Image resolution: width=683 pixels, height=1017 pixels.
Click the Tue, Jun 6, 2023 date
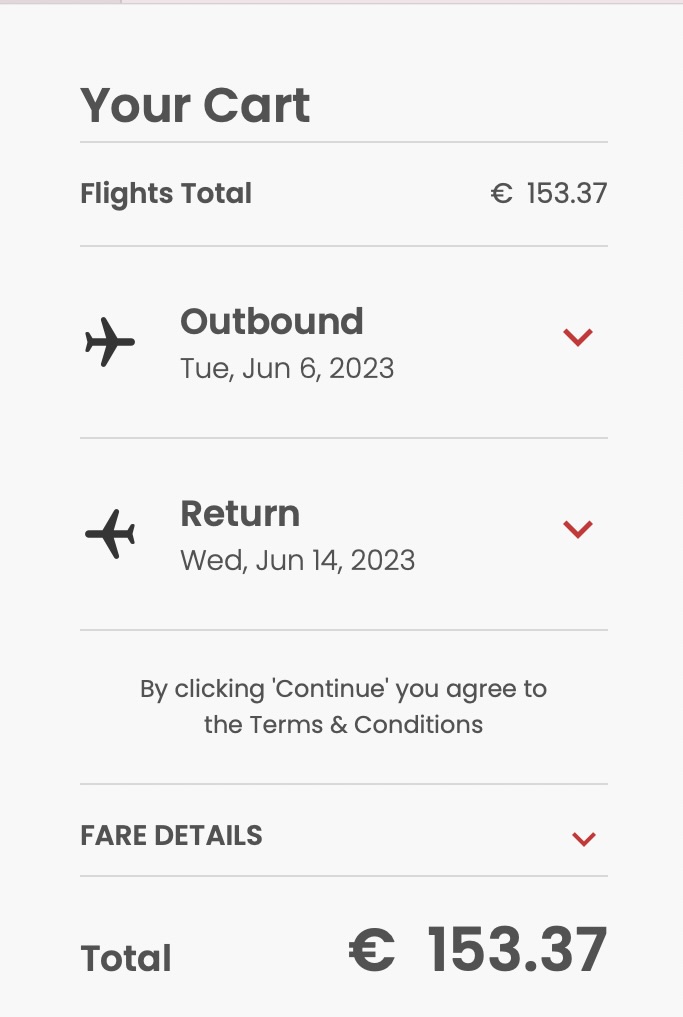[x=287, y=368]
